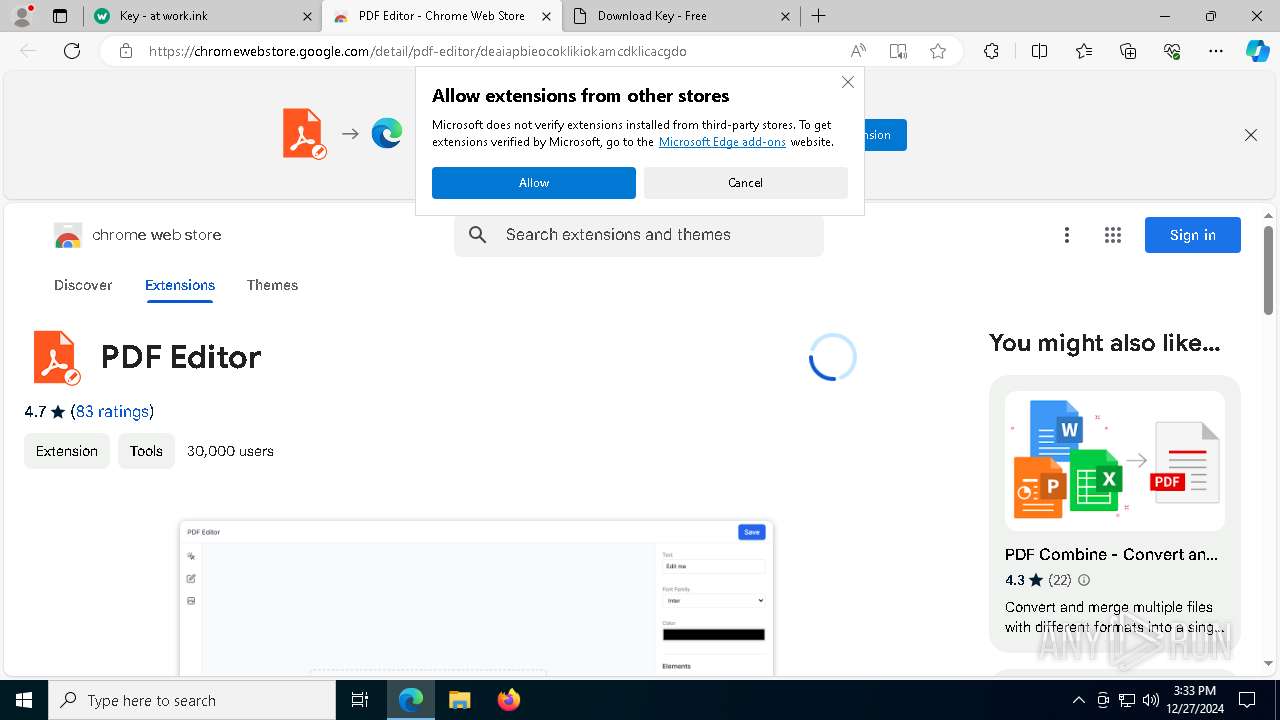This screenshot has width=1280, height=720.
Task: Click the page vertical scrollbar
Action: click(x=1268, y=270)
